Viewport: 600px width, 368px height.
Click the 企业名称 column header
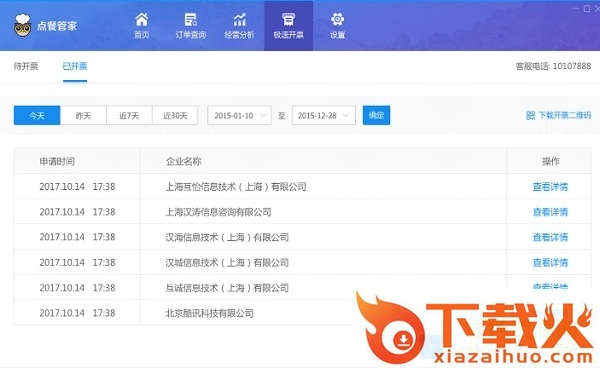183,161
